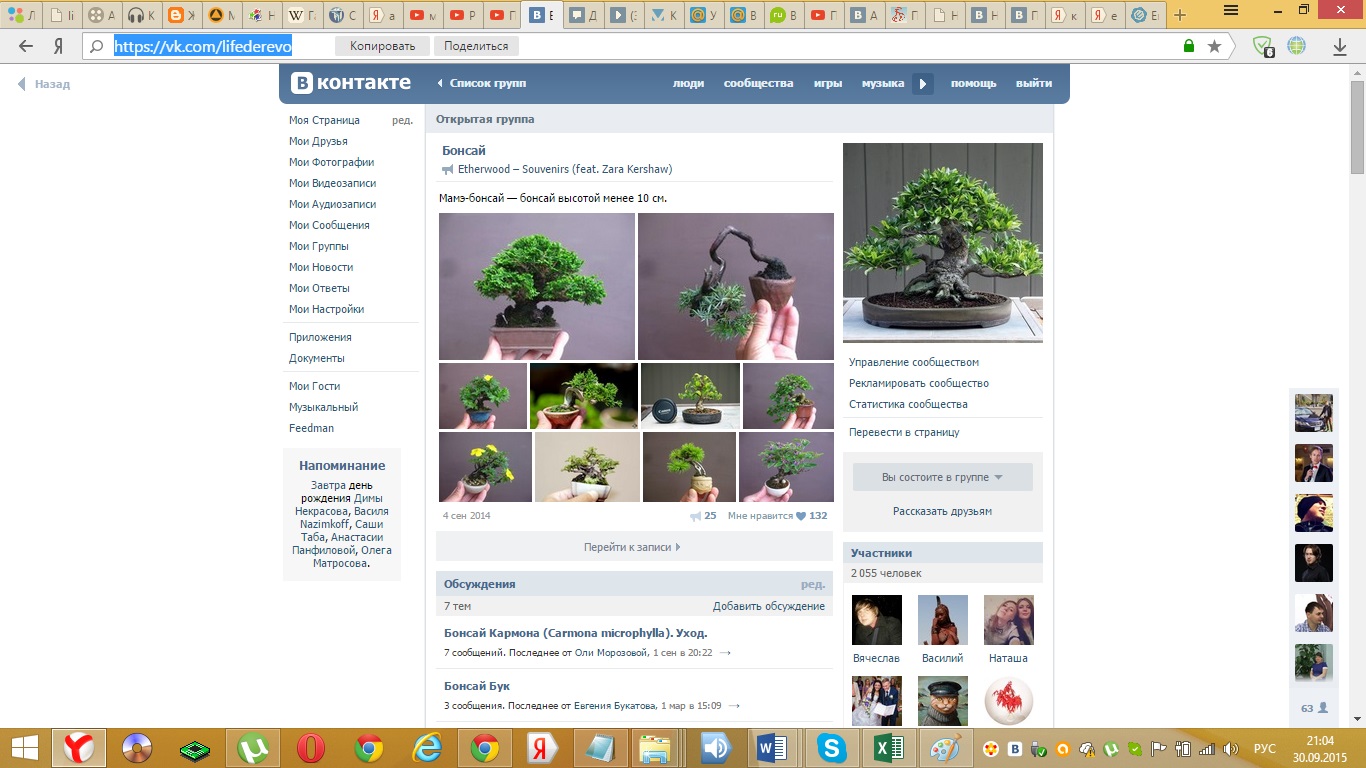Open the 'люди' header menu item
The width and height of the screenshot is (1366, 768).
click(688, 84)
